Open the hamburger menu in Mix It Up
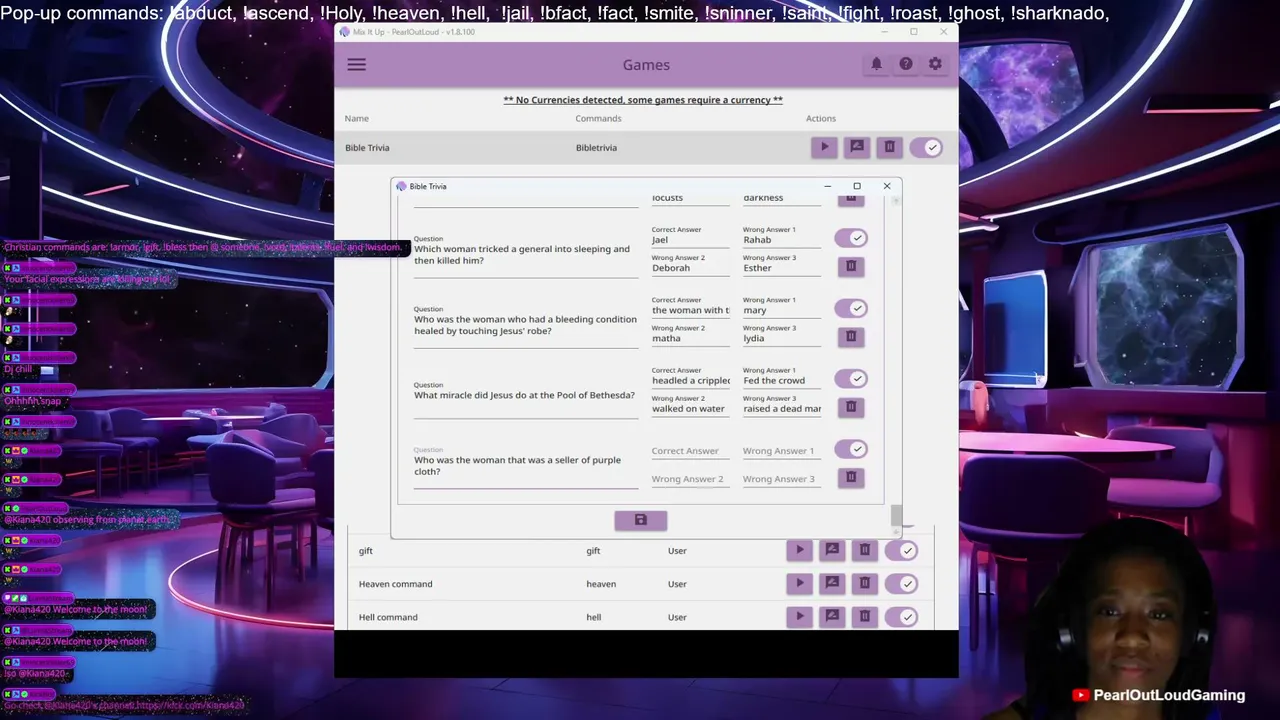 tap(357, 65)
